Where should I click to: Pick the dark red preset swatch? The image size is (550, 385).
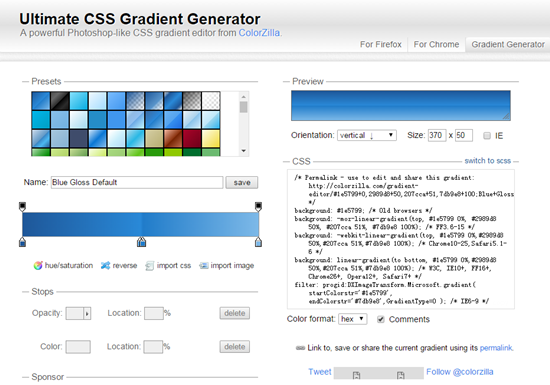192,139
